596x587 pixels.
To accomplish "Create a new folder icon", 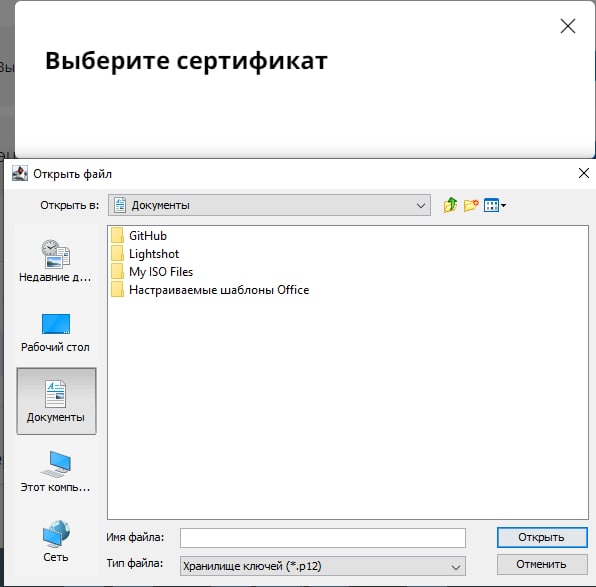I will 471,205.
